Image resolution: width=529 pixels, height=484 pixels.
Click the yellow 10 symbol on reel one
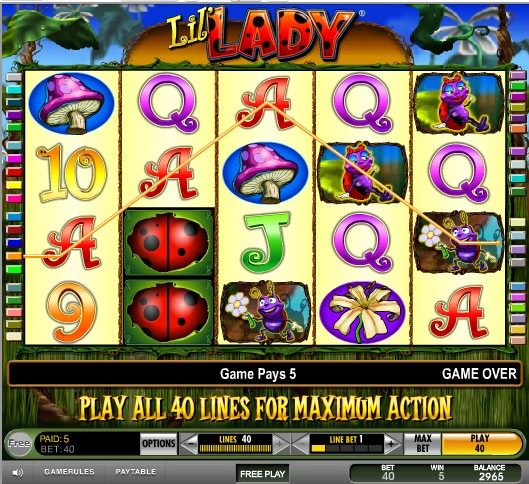pyautogui.click(x=72, y=173)
